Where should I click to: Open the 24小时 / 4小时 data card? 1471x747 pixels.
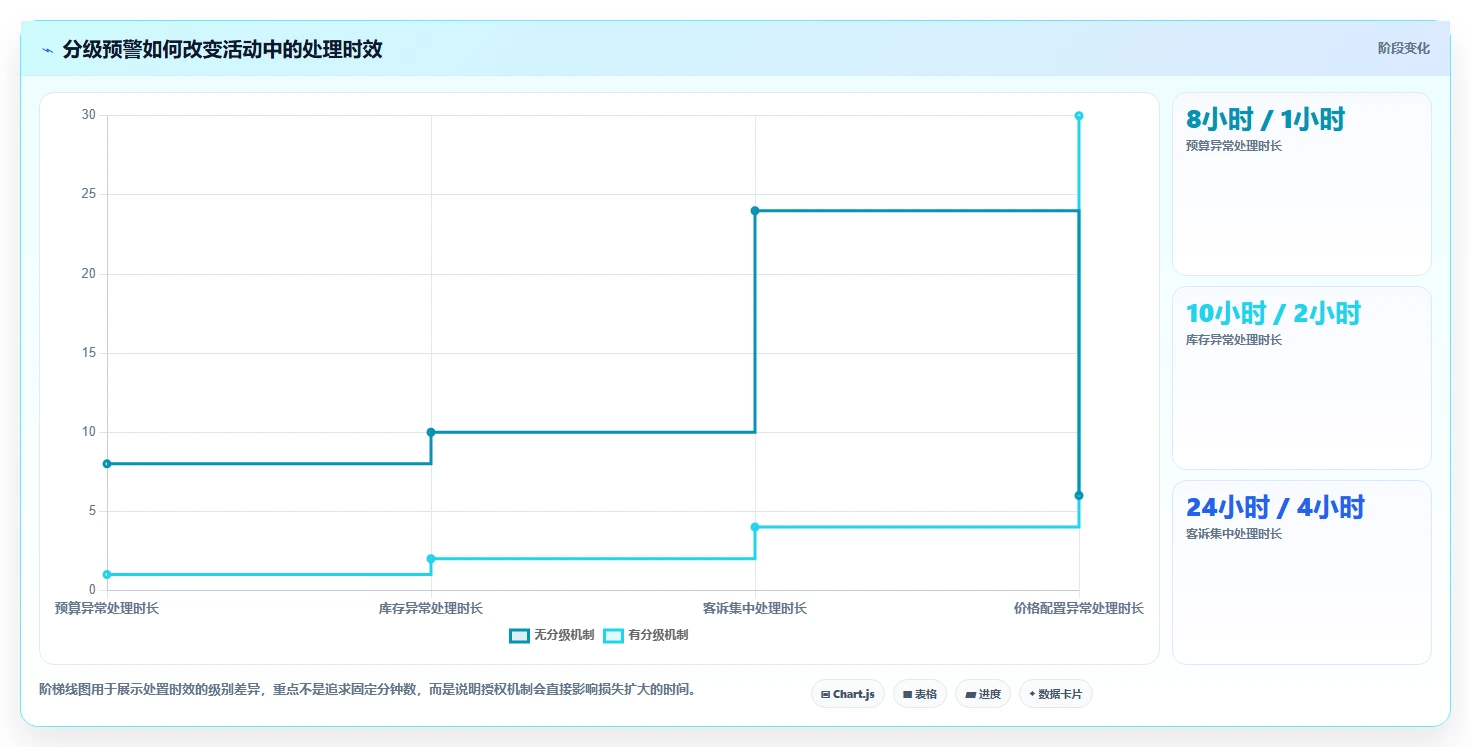(x=1301, y=572)
